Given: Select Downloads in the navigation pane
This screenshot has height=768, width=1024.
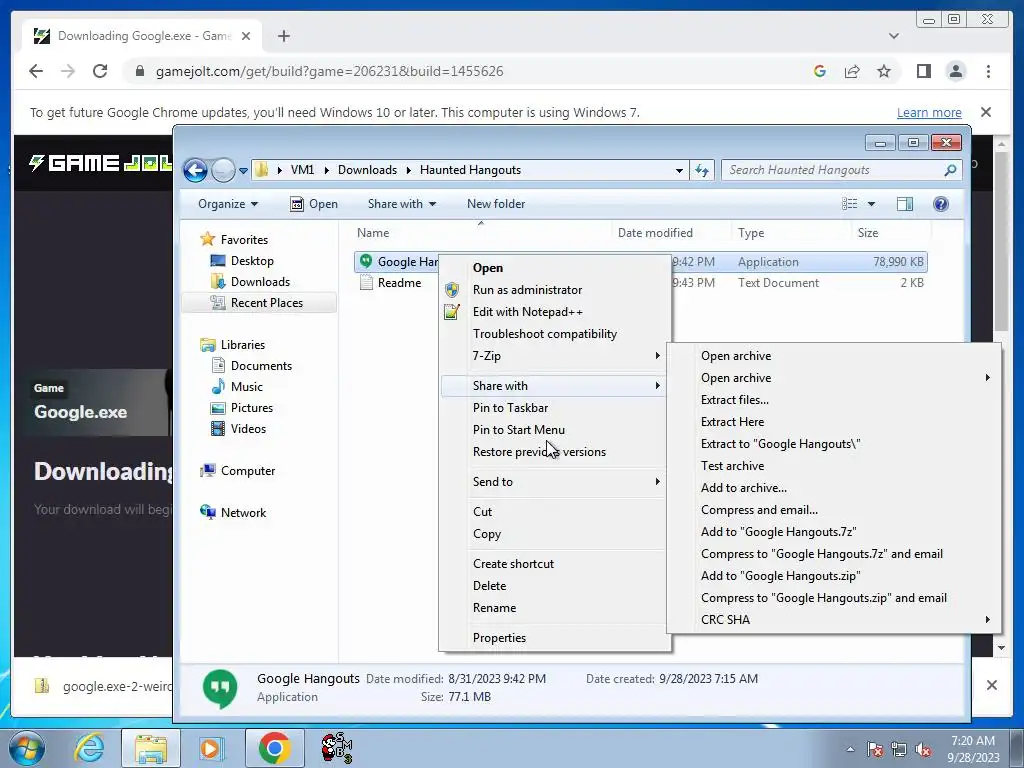Looking at the screenshot, I should pyautogui.click(x=250, y=281).
